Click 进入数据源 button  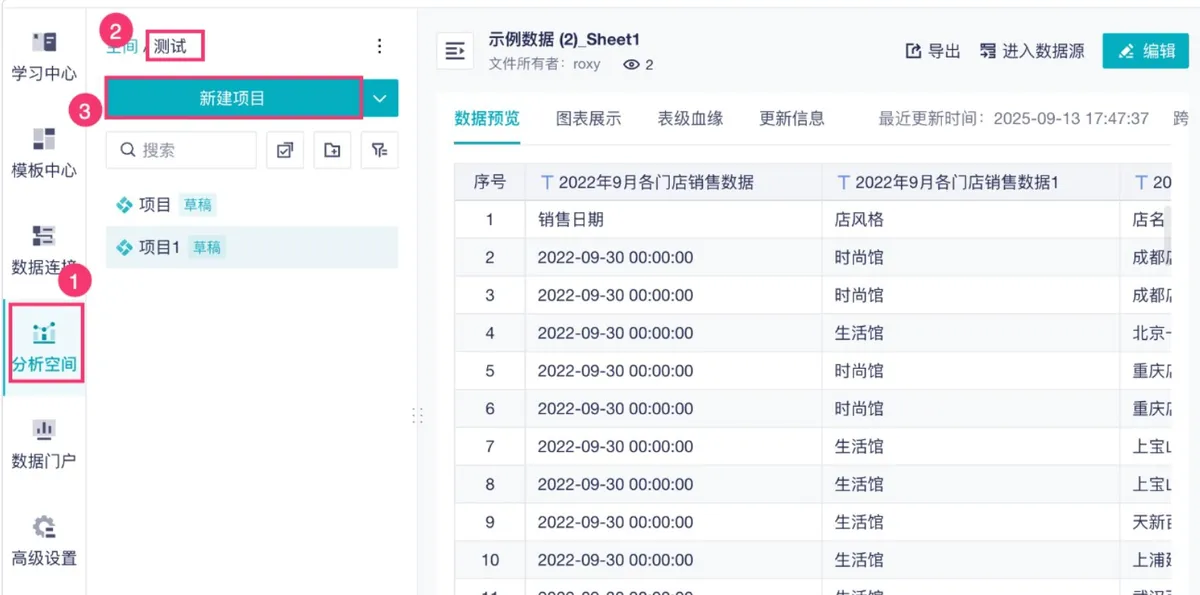coord(1032,51)
